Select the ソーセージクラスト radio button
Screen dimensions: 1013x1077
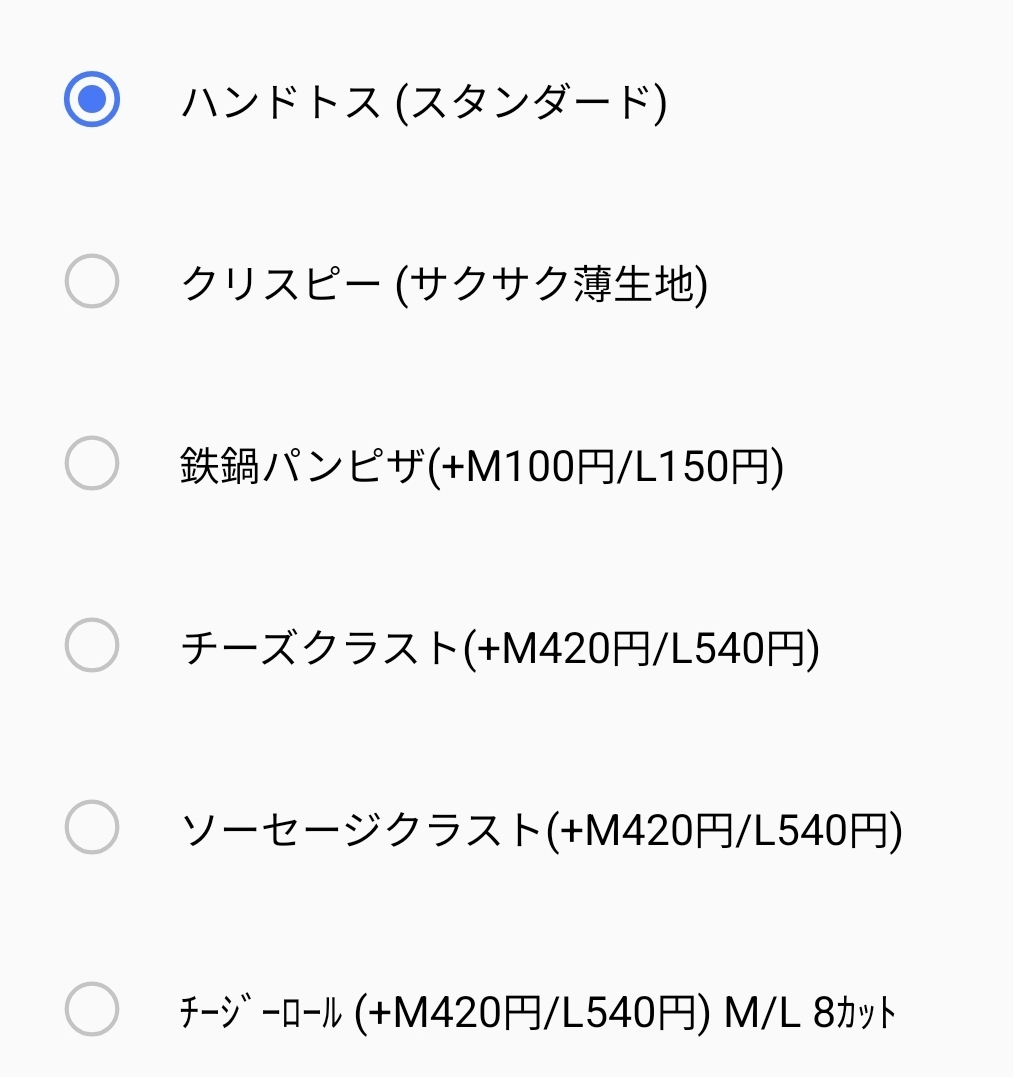92,827
